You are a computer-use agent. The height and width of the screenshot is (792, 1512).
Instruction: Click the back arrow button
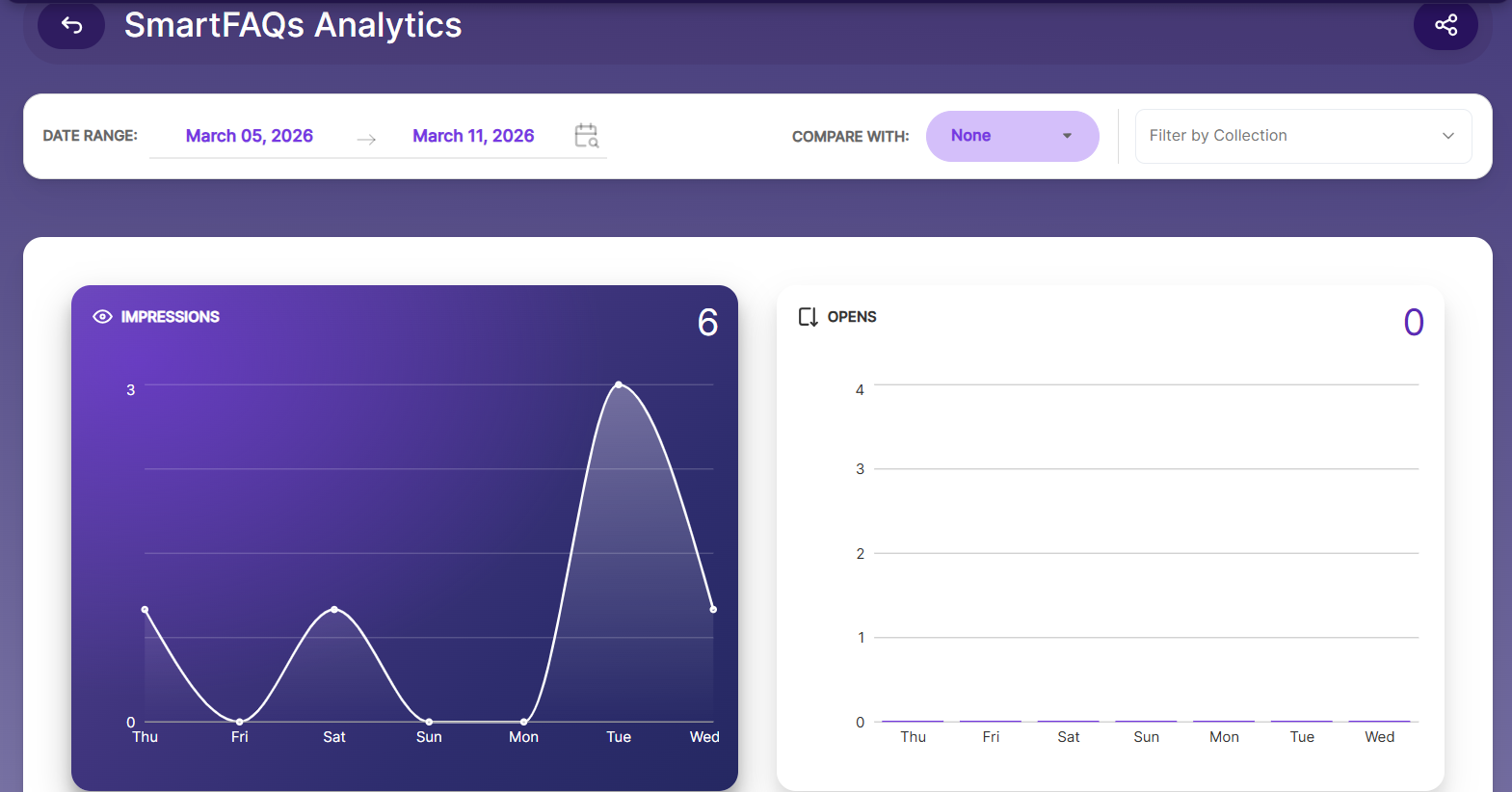(71, 25)
